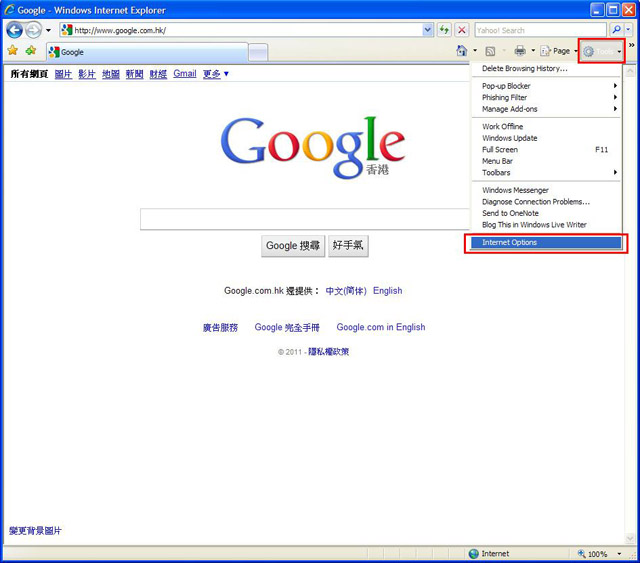Select Work Offline in Tools menu

(546, 127)
